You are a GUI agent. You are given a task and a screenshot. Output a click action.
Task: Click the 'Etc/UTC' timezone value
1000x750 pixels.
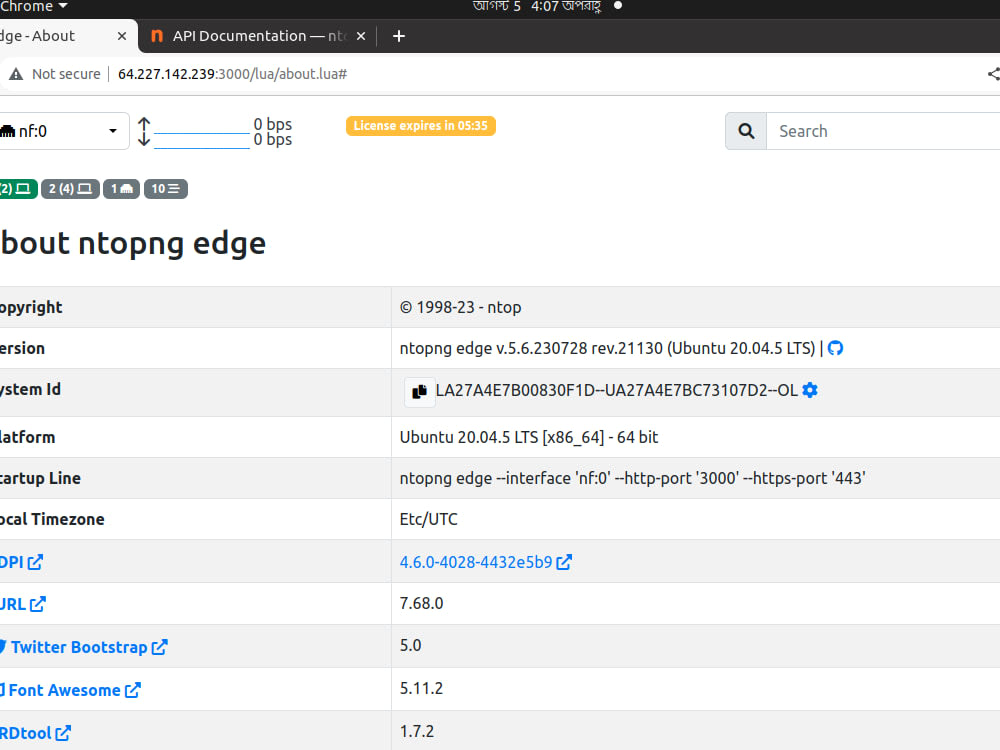pos(429,519)
